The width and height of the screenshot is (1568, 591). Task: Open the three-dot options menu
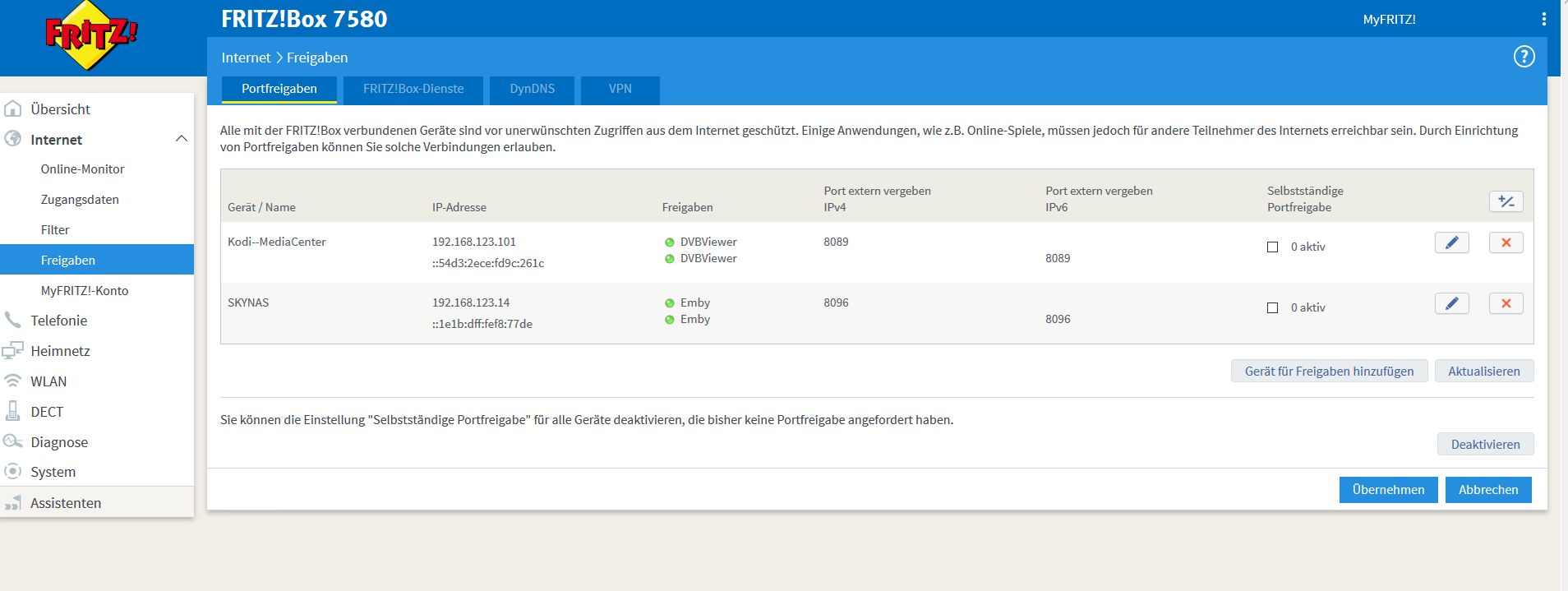[1544, 19]
